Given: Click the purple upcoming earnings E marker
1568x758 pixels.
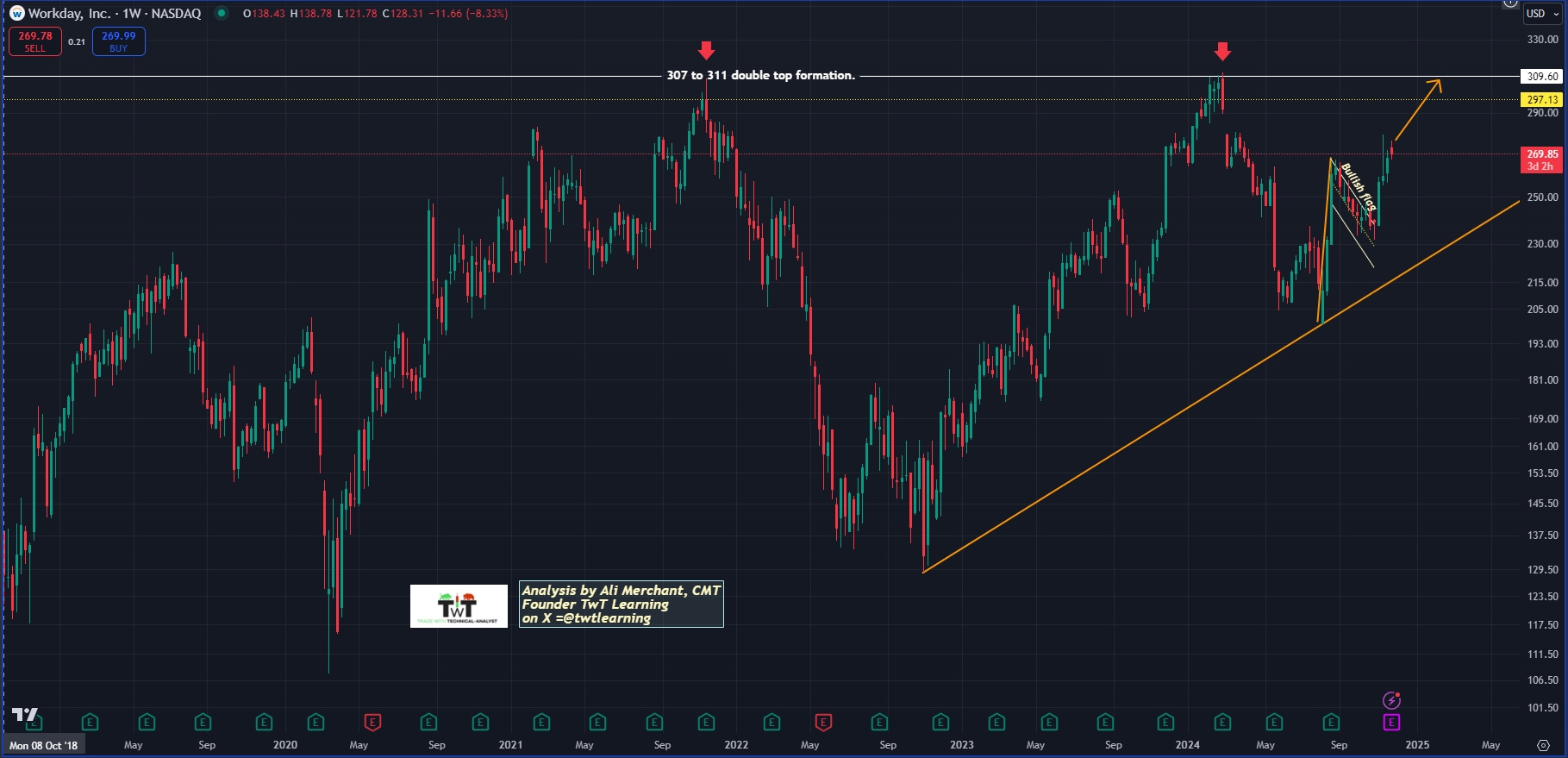Looking at the screenshot, I should click(x=1391, y=723).
